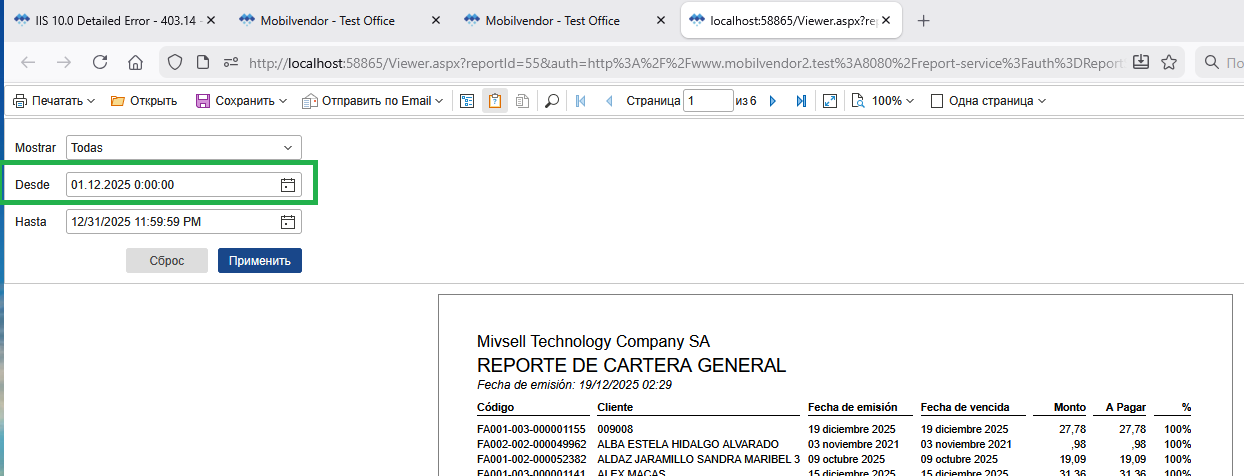This screenshot has height=476, width=1244.
Task: Open the 100% zoom level dropdown
Action: coord(883,101)
